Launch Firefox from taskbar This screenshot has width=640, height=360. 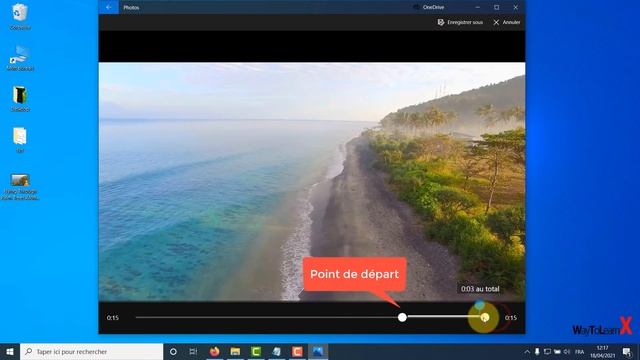pos(214,351)
